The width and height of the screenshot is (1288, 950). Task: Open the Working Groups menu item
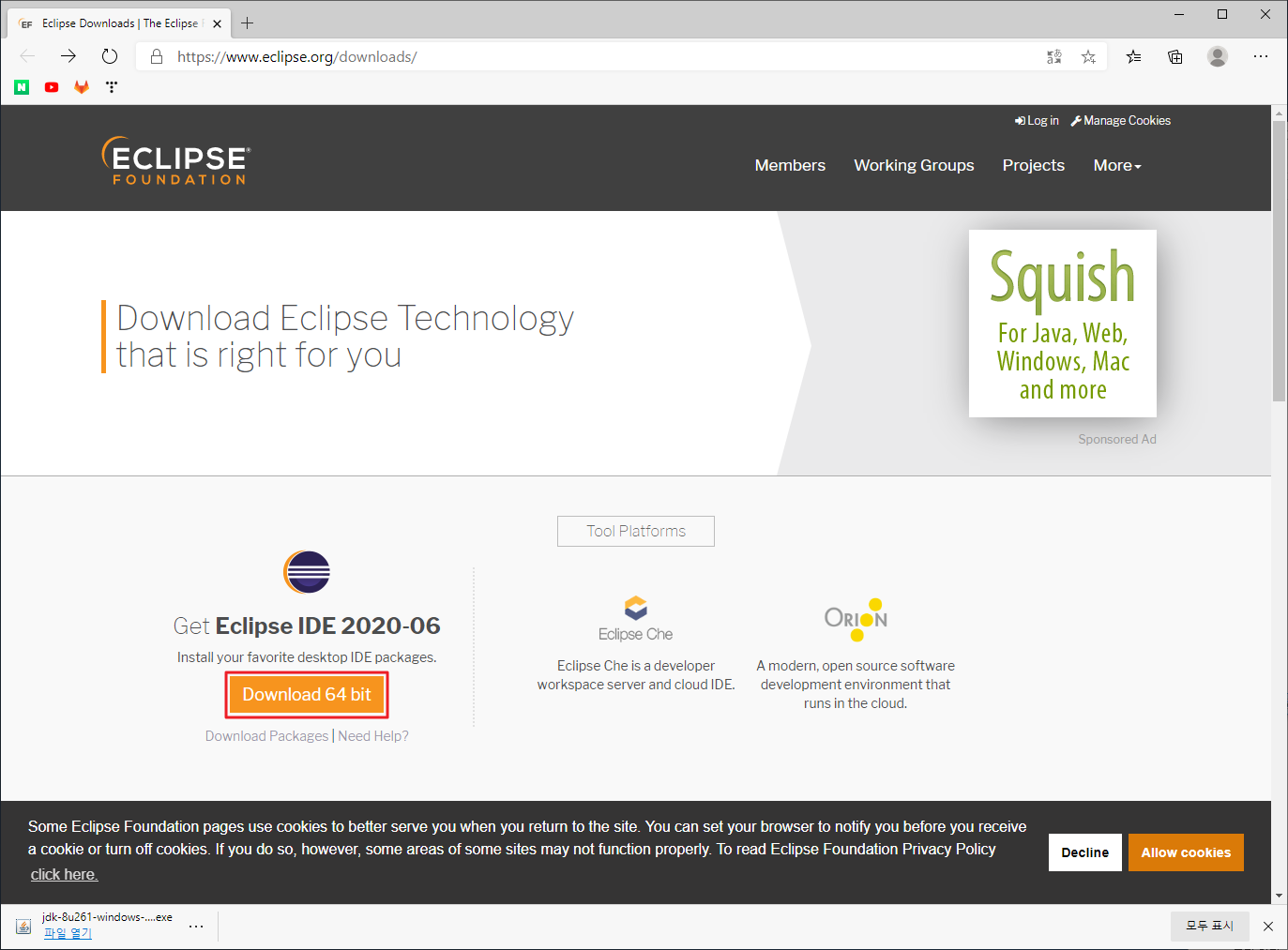pyautogui.click(x=914, y=165)
